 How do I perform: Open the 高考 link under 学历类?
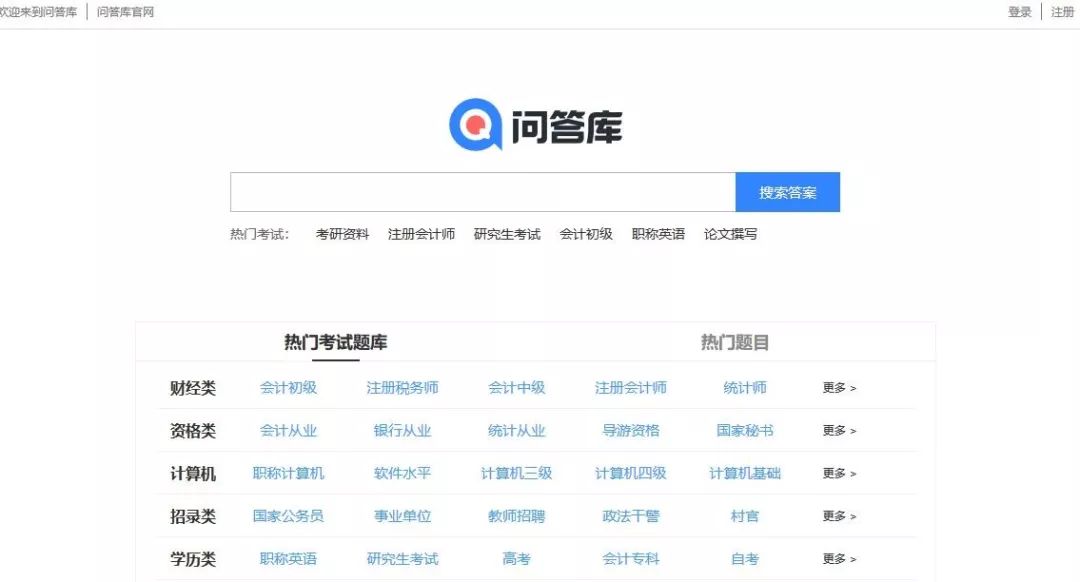(x=516, y=558)
